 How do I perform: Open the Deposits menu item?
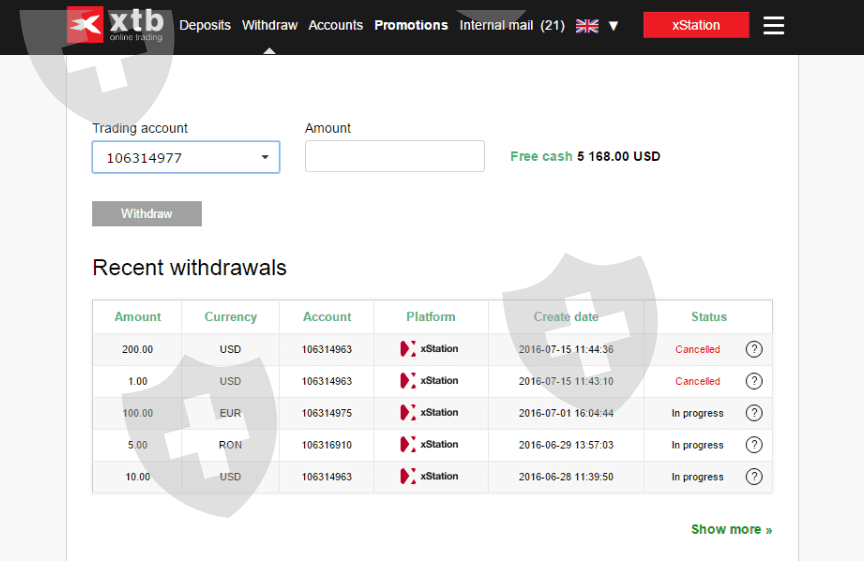tap(205, 25)
